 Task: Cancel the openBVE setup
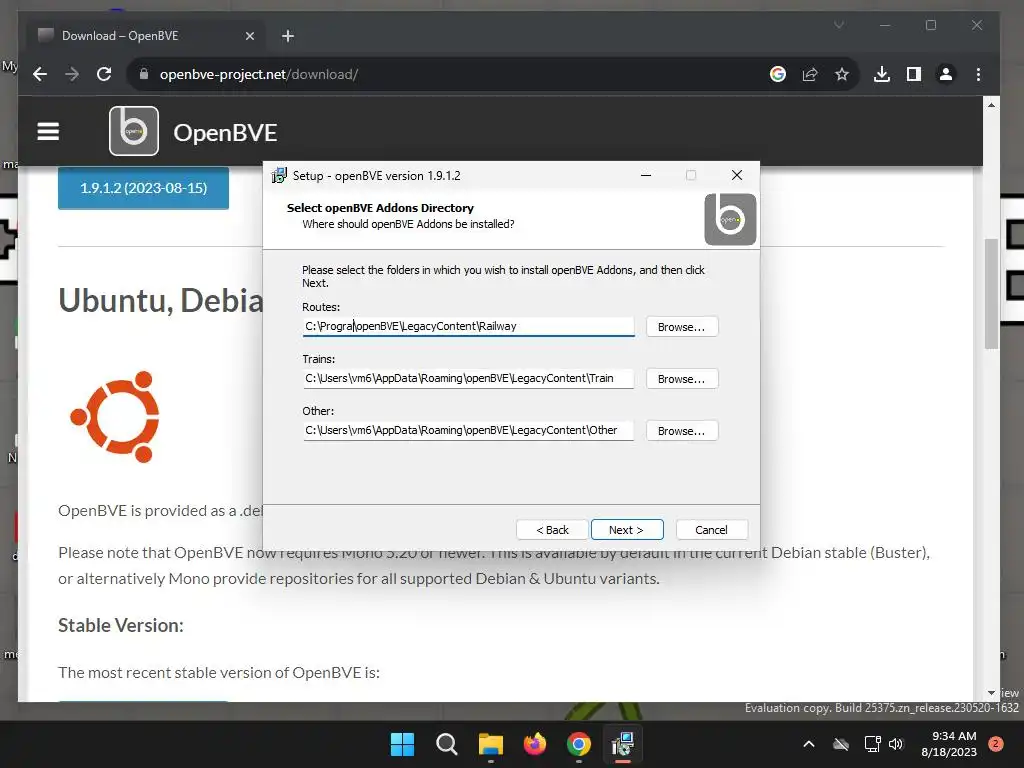(712, 530)
